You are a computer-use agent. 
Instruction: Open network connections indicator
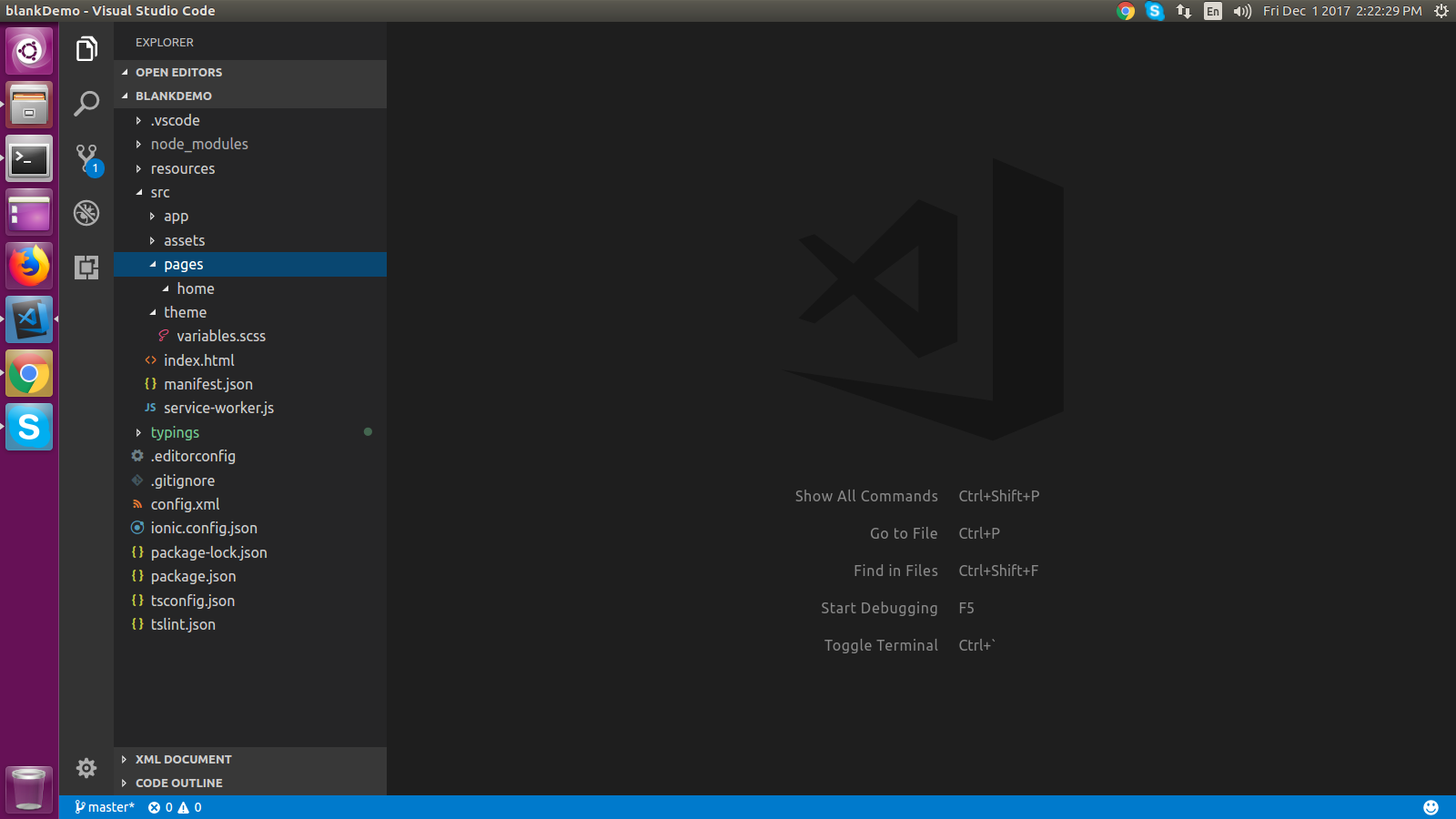coord(1184,11)
